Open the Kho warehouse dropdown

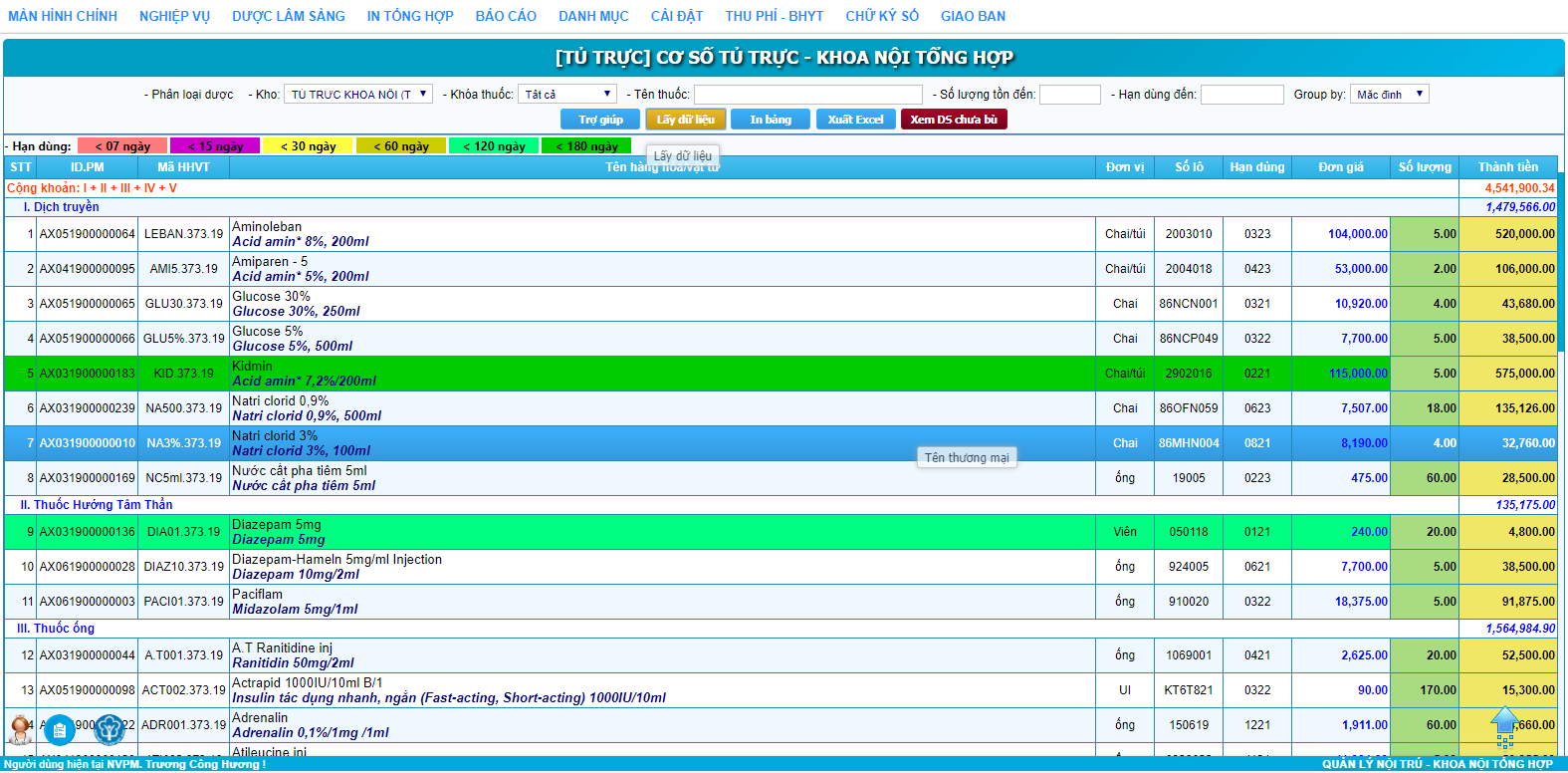(x=358, y=95)
